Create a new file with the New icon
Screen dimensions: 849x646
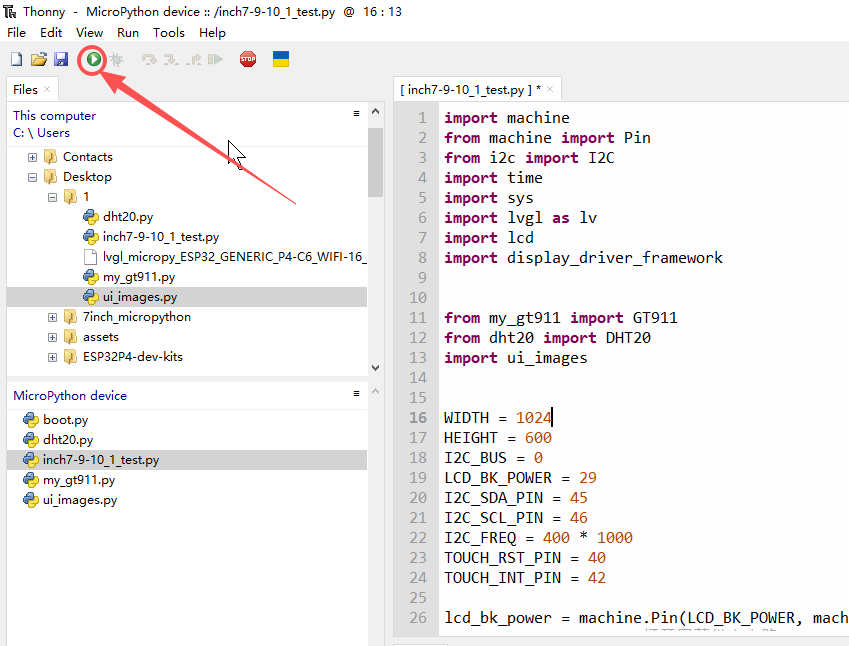point(17,59)
